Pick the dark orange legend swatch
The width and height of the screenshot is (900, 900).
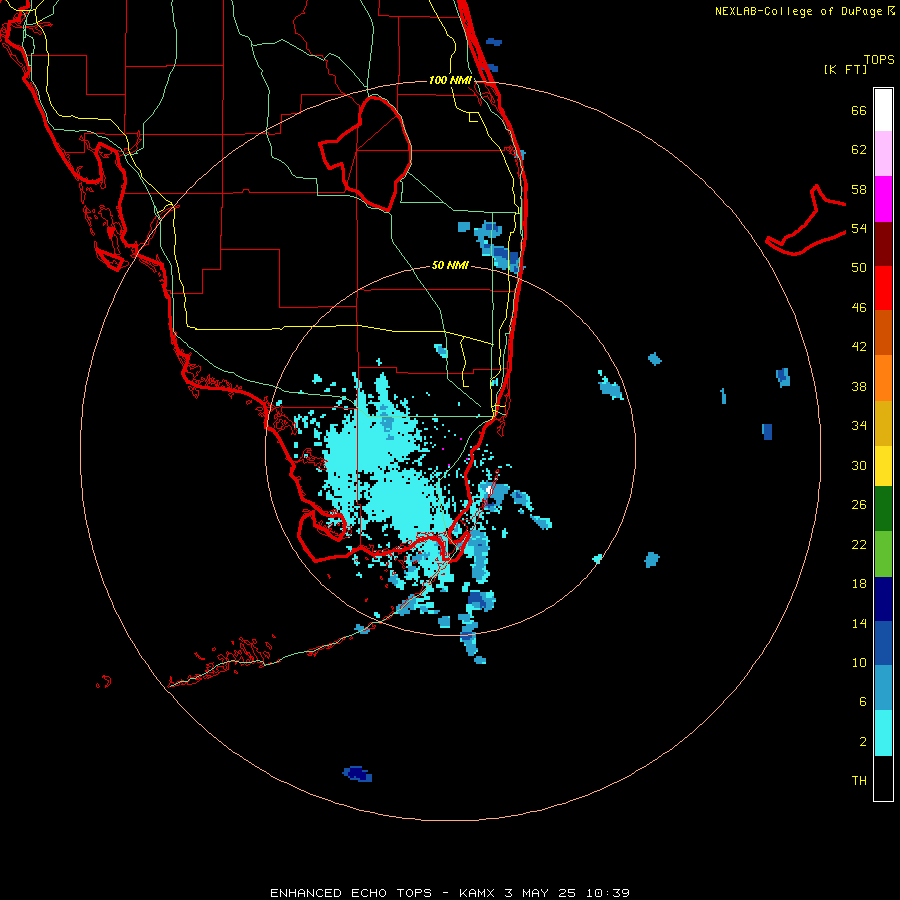[883, 332]
